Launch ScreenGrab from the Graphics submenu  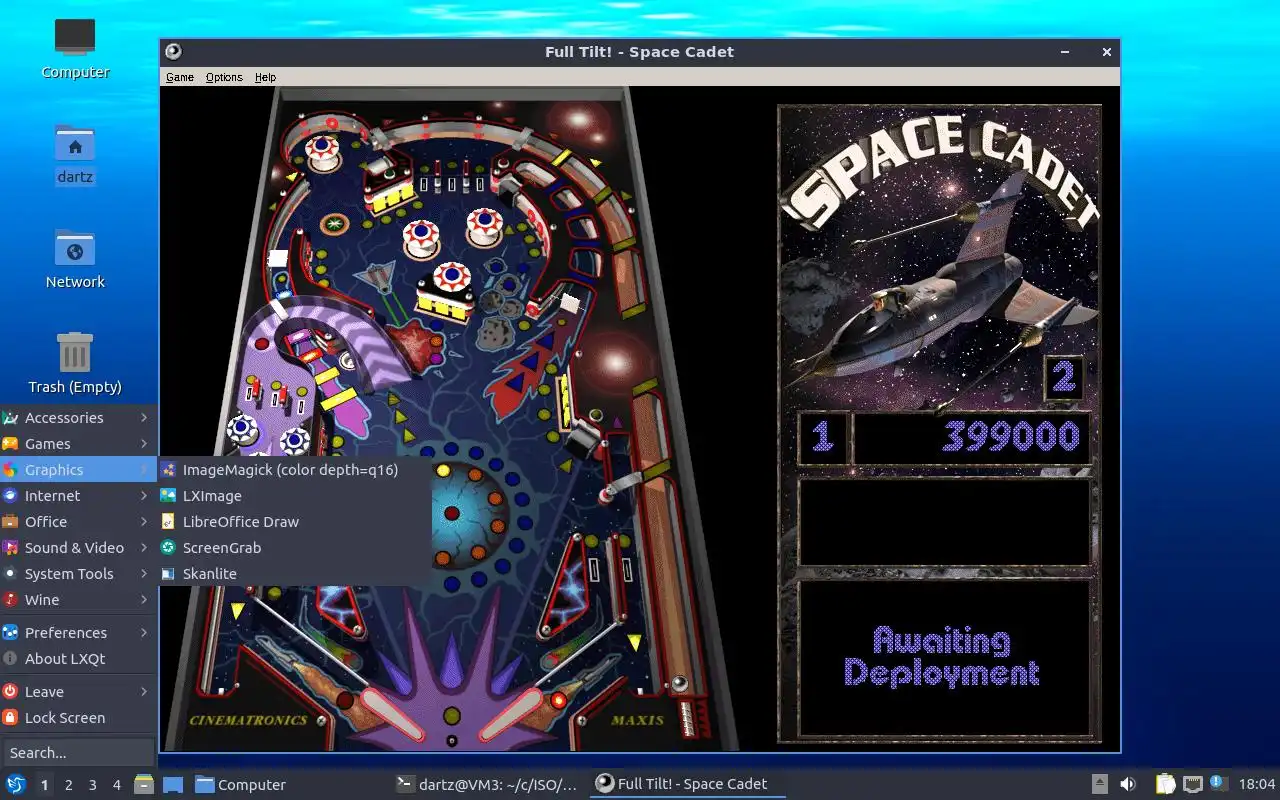pos(294,548)
